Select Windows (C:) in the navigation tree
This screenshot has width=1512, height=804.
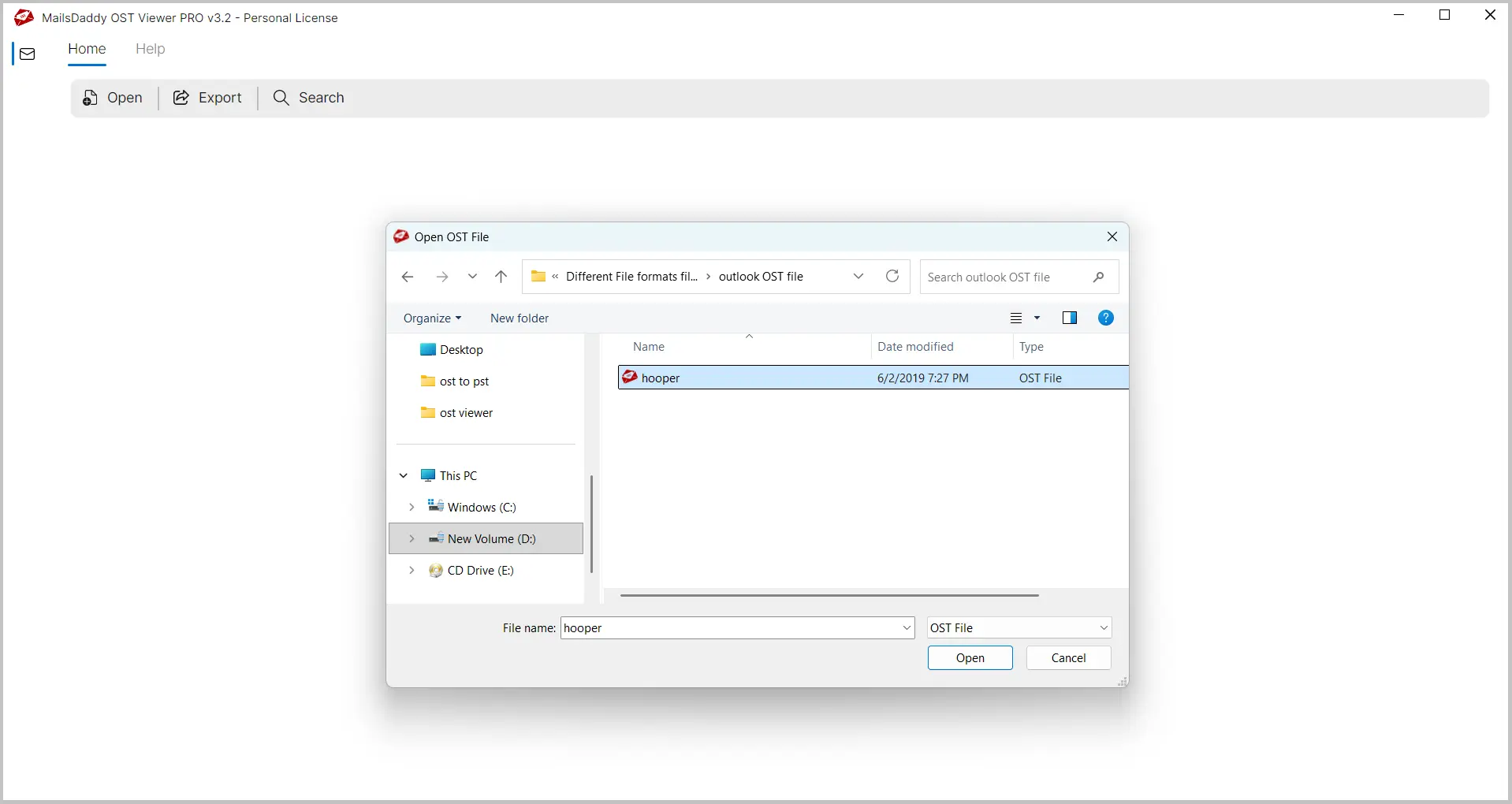(482, 508)
